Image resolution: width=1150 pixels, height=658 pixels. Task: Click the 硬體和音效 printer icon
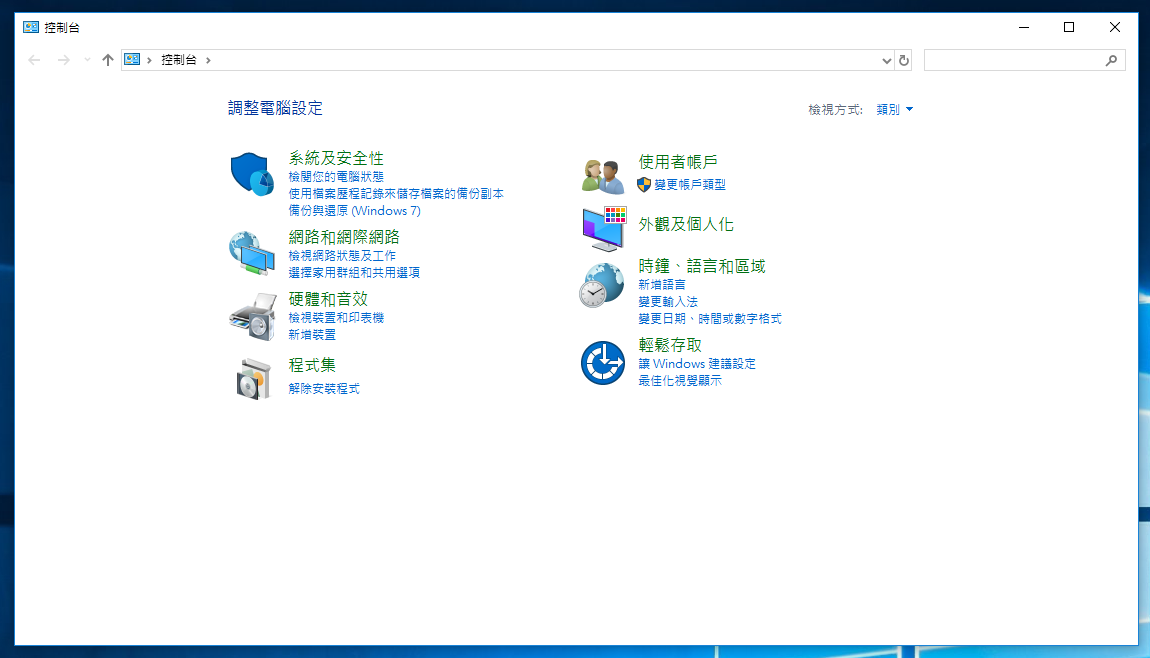pyautogui.click(x=252, y=317)
